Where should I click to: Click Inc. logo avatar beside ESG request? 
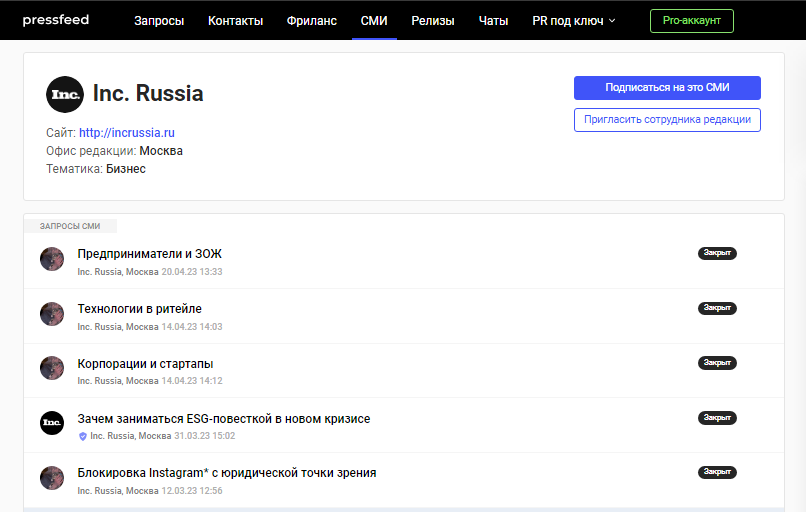(52, 423)
